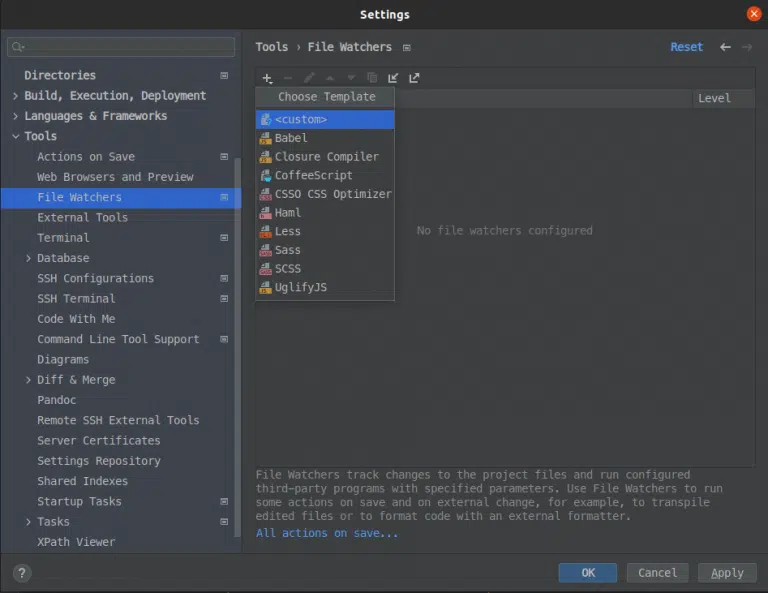Click project icon on File Watchers row

tap(224, 197)
